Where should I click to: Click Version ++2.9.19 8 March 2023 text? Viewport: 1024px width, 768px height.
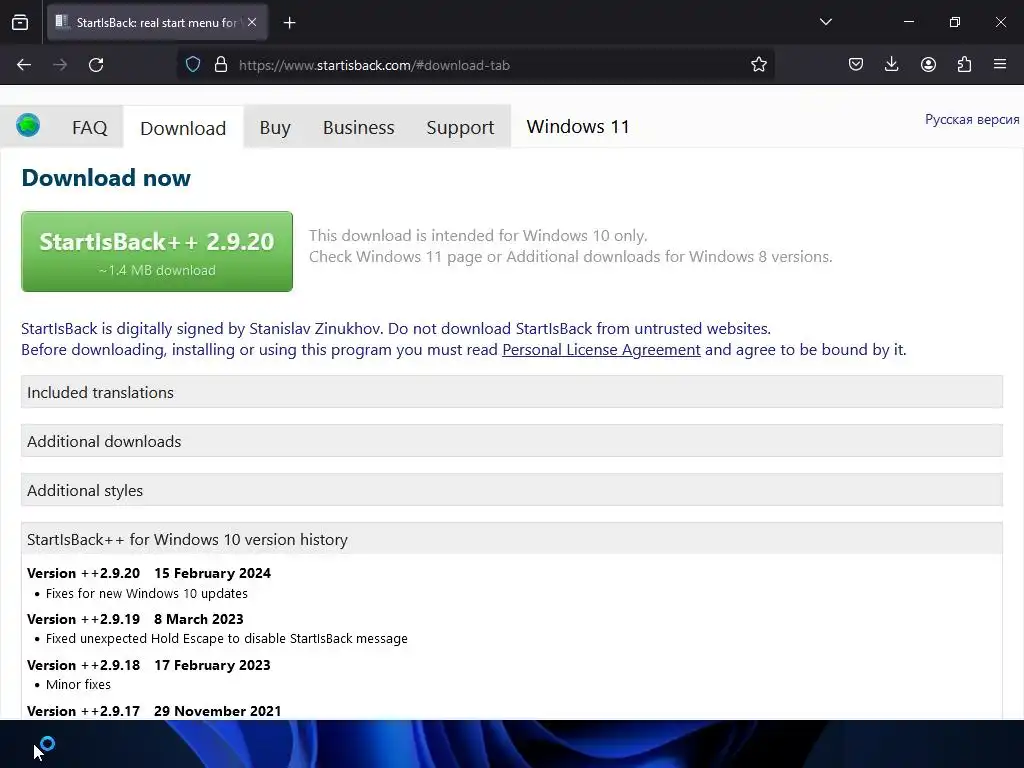point(135,619)
